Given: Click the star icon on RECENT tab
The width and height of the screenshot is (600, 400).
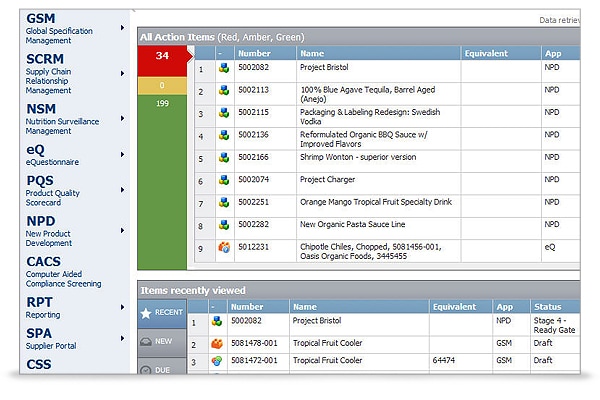Looking at the screenshot, I should 145,313.
